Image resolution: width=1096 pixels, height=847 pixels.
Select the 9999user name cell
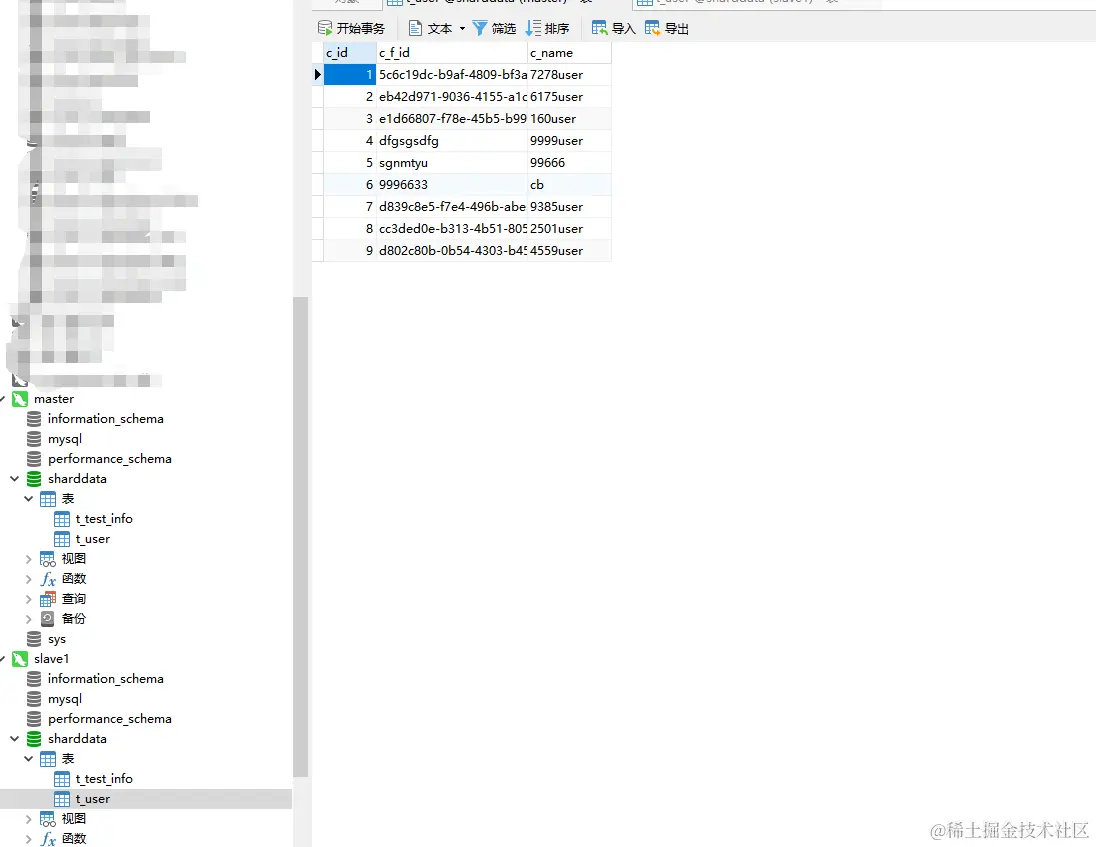569,140
